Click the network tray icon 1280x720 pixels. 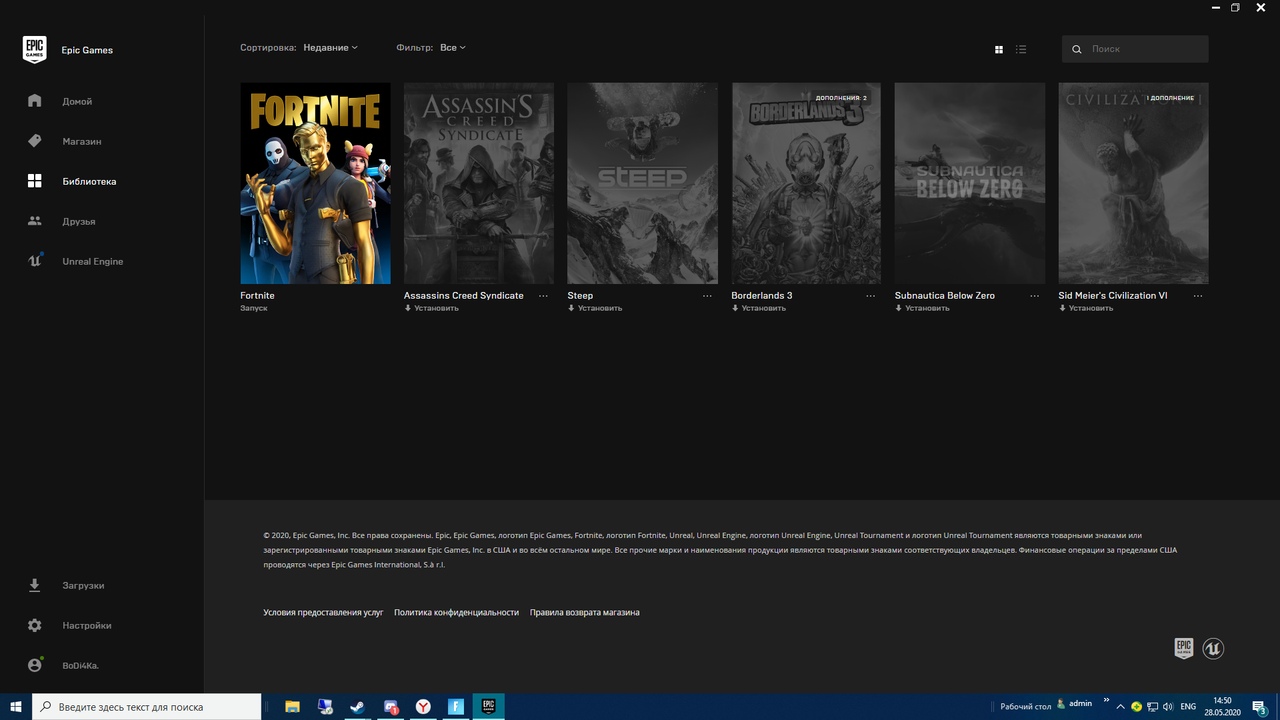[x=1152, y=707]
